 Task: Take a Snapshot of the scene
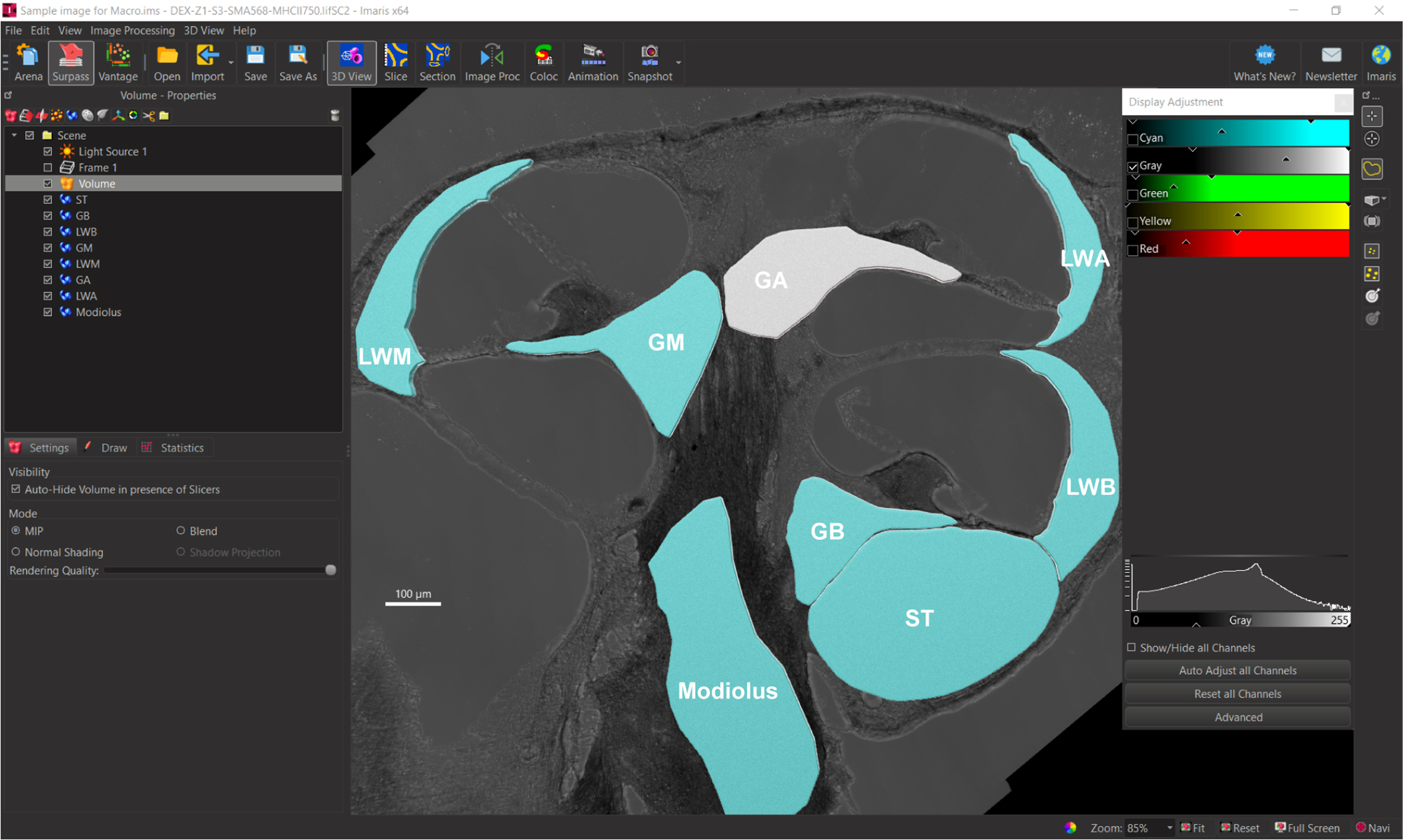pyautogui.click(x=649, y=62)
